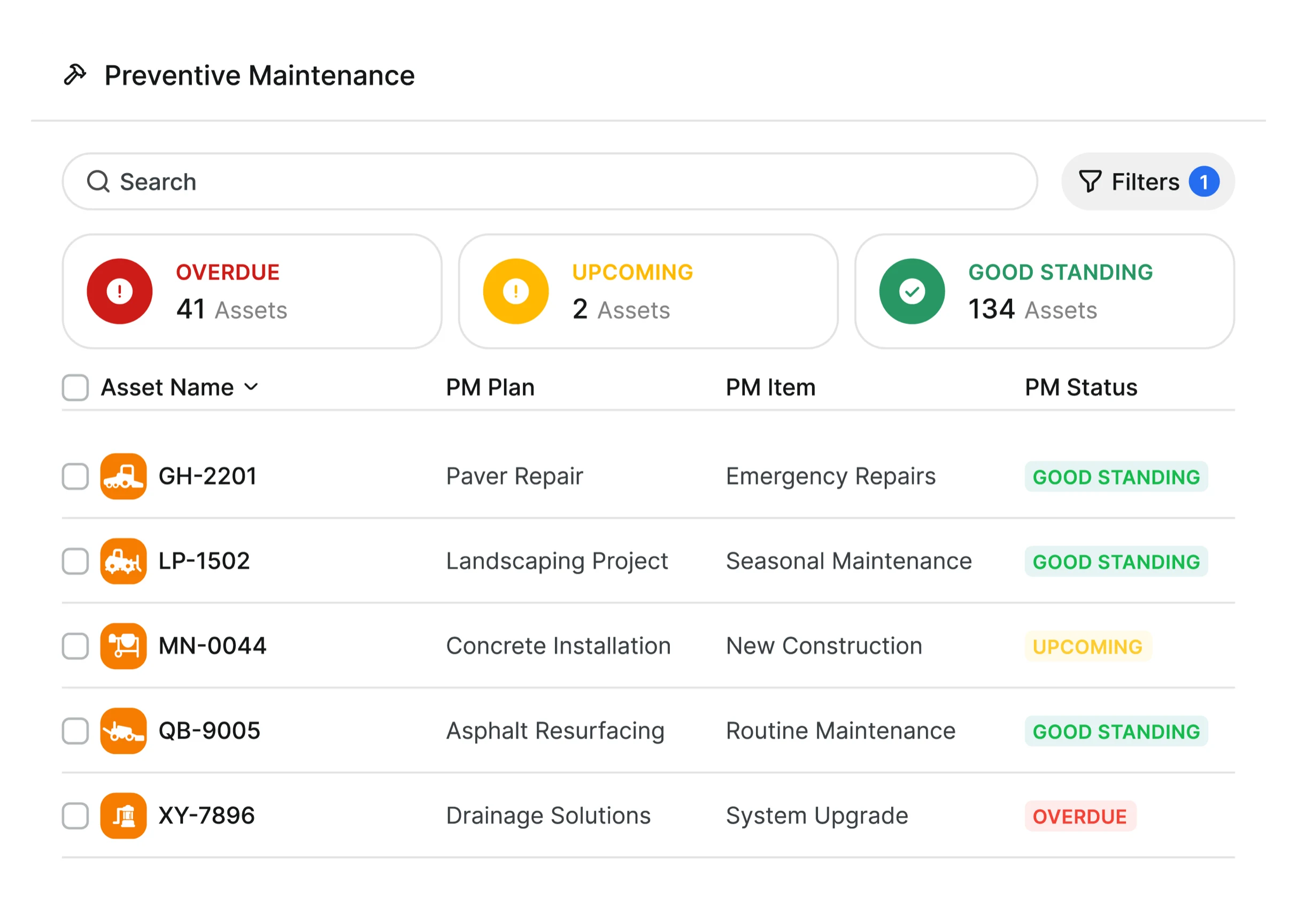1297x924 pixels.
Task: Click the magnifier icon in the search bar
Action: [x=98, y=182]
